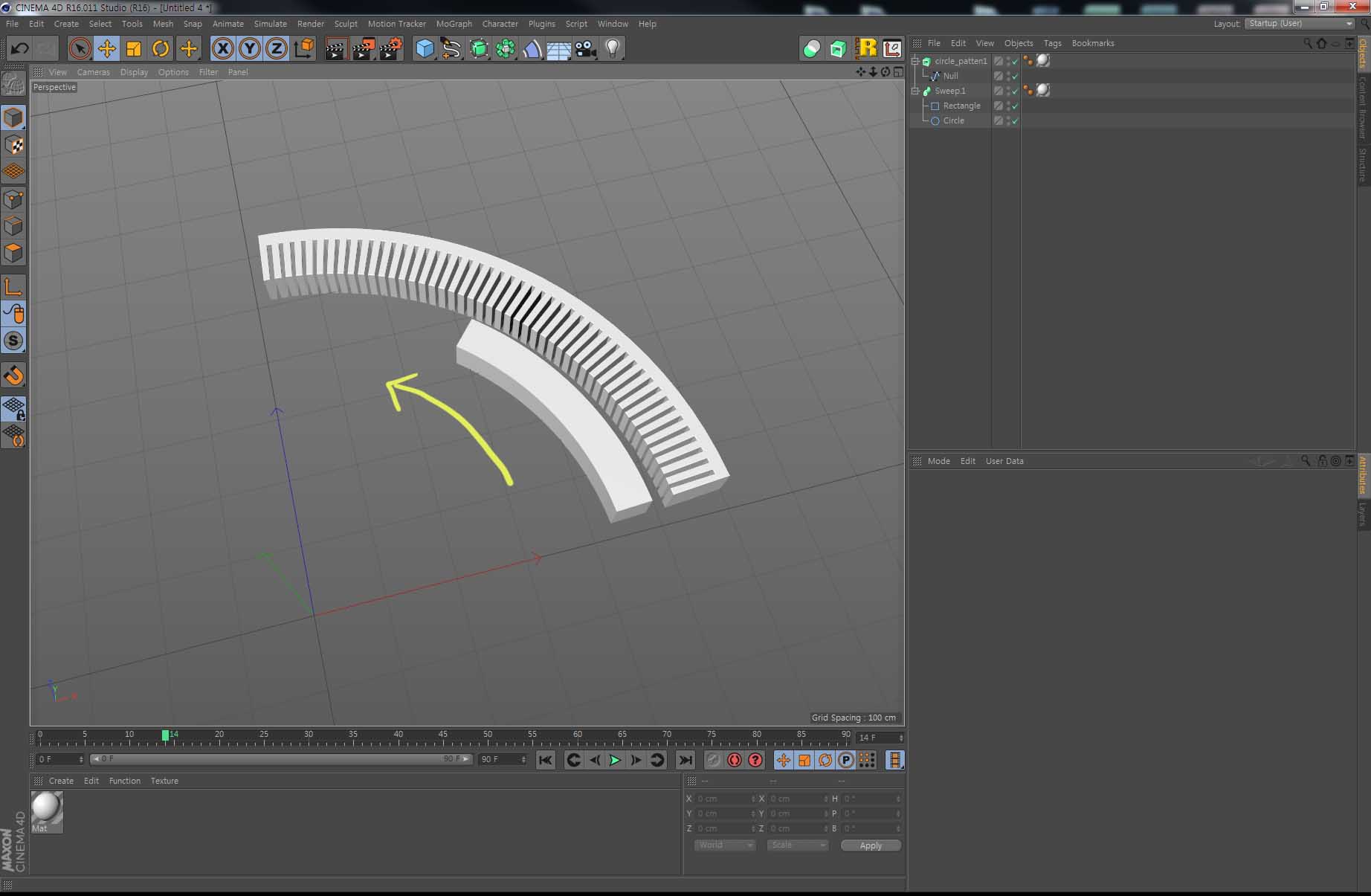Open the Sculpt menu
The width and height of the screenshot is (1371, 896).
[346, 24]
